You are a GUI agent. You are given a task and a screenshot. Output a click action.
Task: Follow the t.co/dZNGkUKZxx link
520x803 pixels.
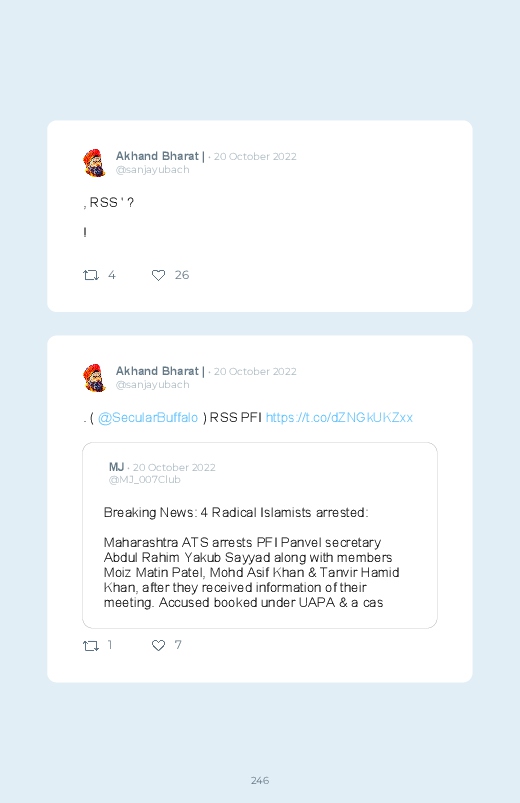(x=339, y=418)
